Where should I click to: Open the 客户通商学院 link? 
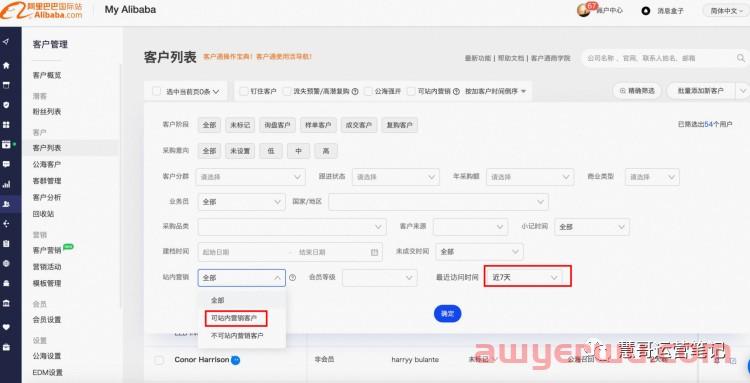(550, 58)
